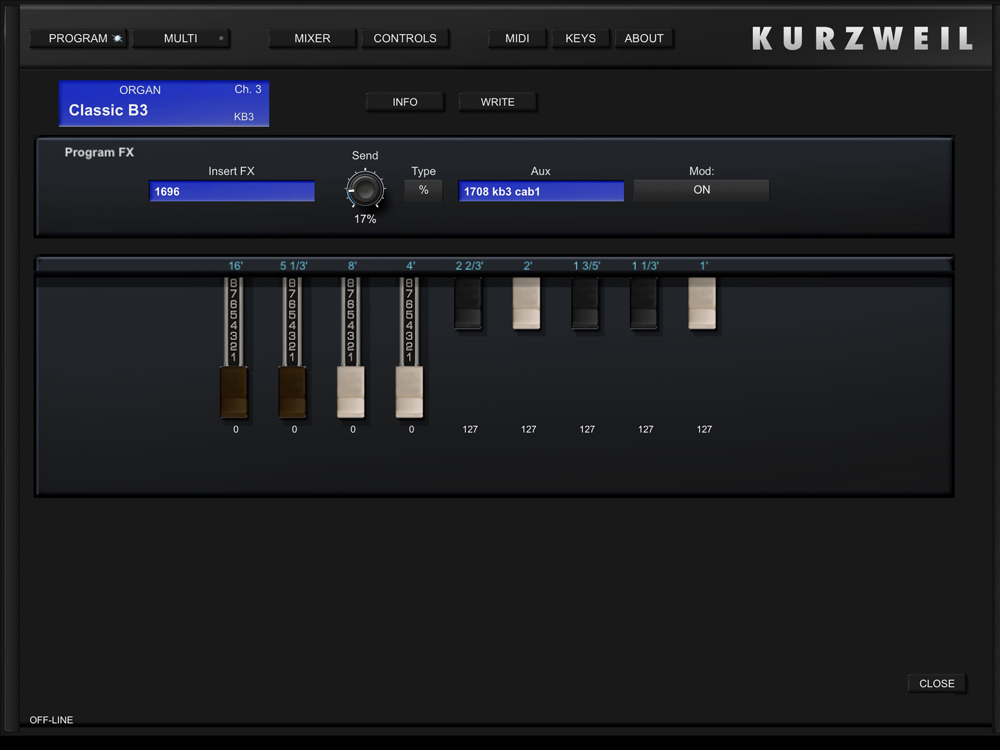Screen dimensions: 1000x750
Task: Click the 2' white drawbar
Action: pos(527,303)
